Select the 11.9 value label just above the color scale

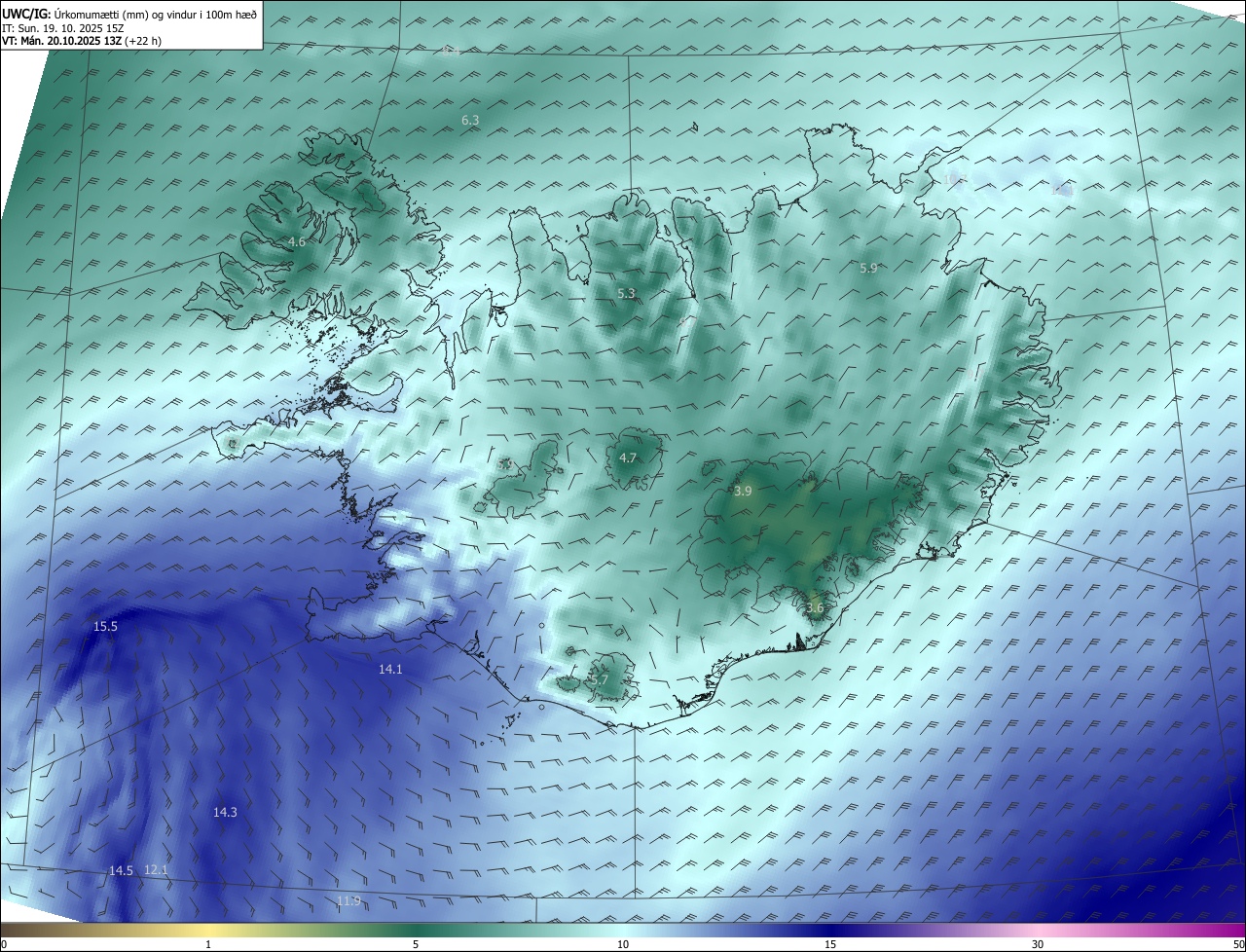[x=348, y=901]
